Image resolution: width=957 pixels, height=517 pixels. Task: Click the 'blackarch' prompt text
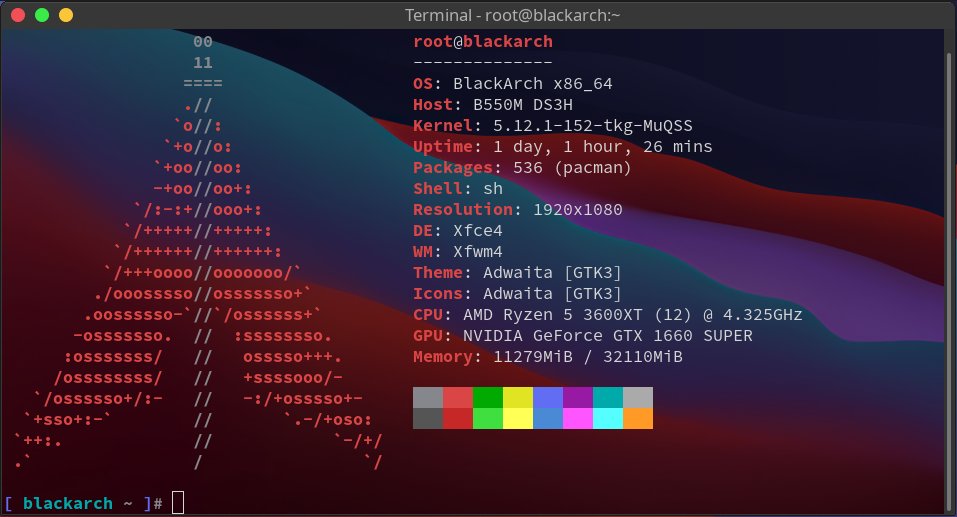click(x=68, y=504)
